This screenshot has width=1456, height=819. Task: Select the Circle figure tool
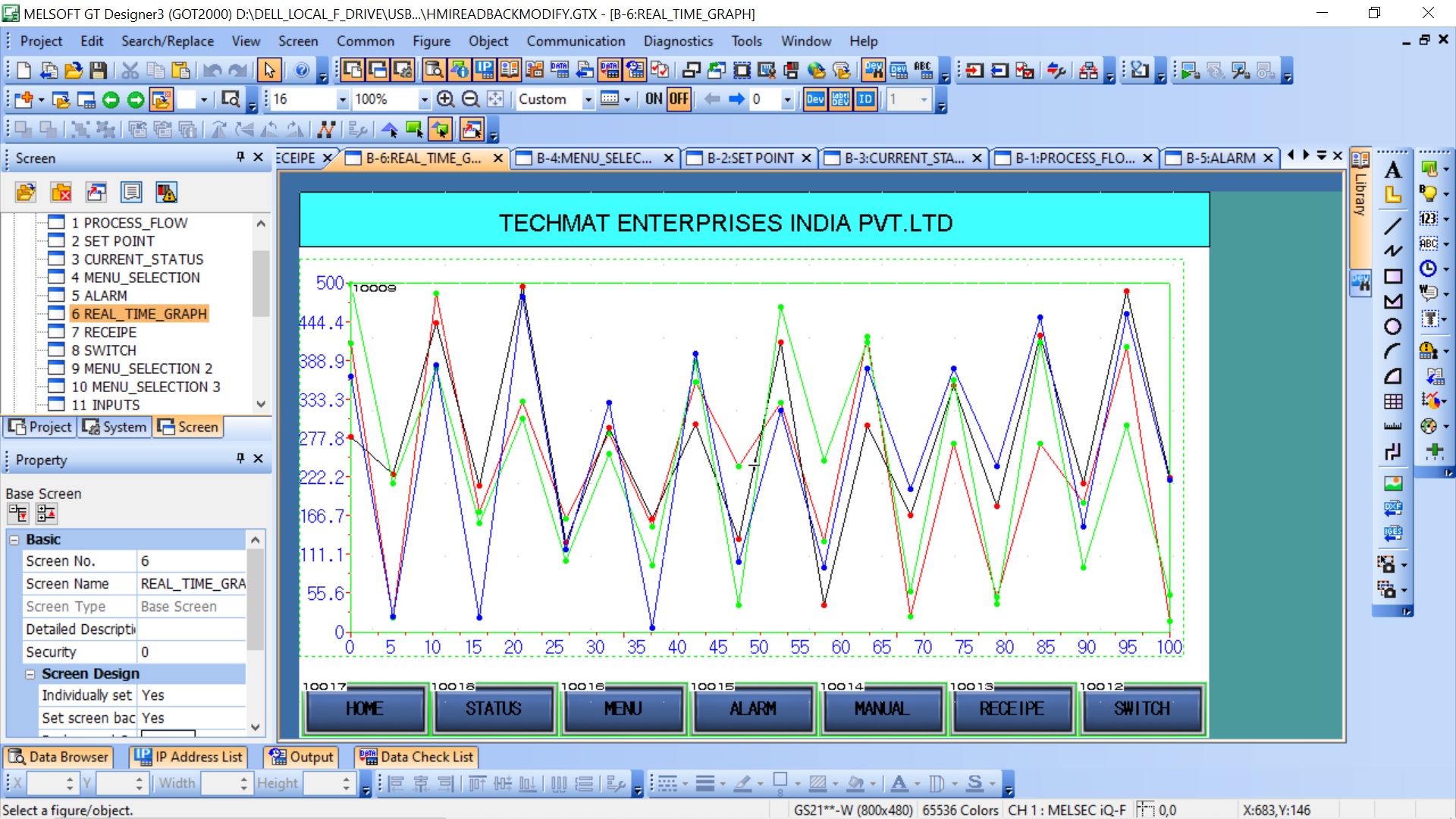coord(1393,327)
